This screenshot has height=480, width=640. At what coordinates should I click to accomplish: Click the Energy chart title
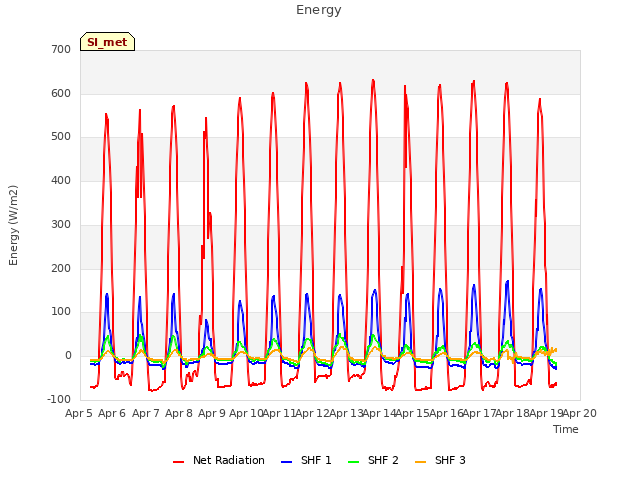point(319,10)
